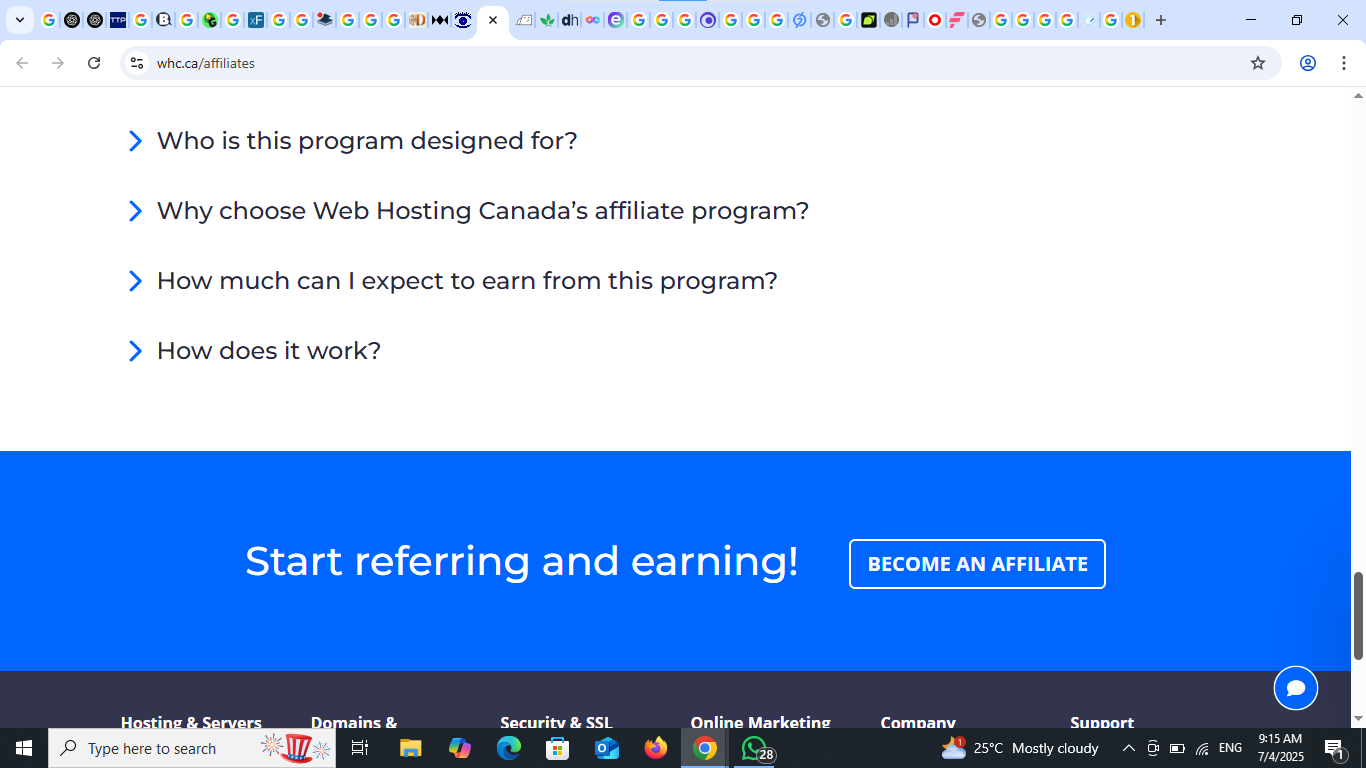Check the battery status tray icon
This screenshot has height=768, width=1366.
click(1177, 748)
